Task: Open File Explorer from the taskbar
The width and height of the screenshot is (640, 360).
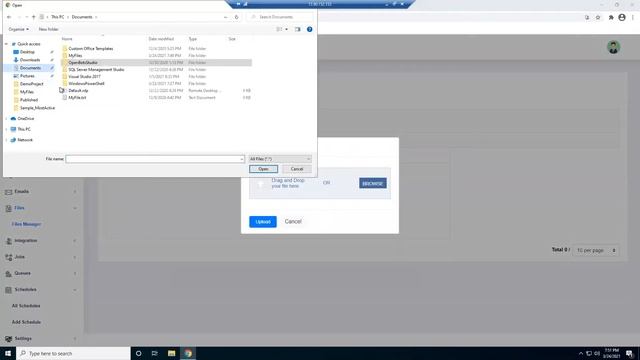Action: [x=171, y=353]
